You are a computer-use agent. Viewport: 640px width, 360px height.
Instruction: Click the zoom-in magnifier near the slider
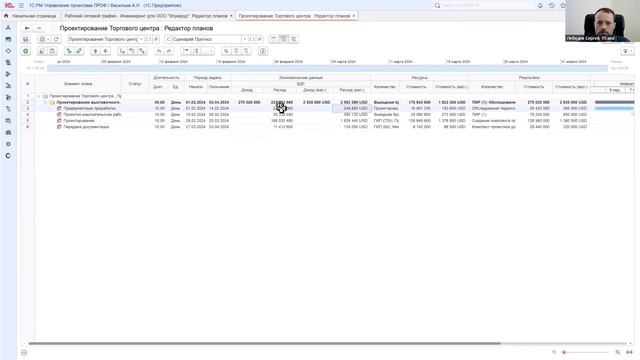point(618,352)
